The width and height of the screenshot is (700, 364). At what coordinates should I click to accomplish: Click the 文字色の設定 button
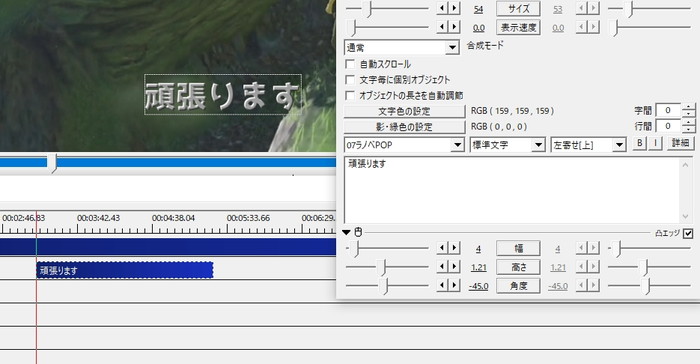pos(404,111)
